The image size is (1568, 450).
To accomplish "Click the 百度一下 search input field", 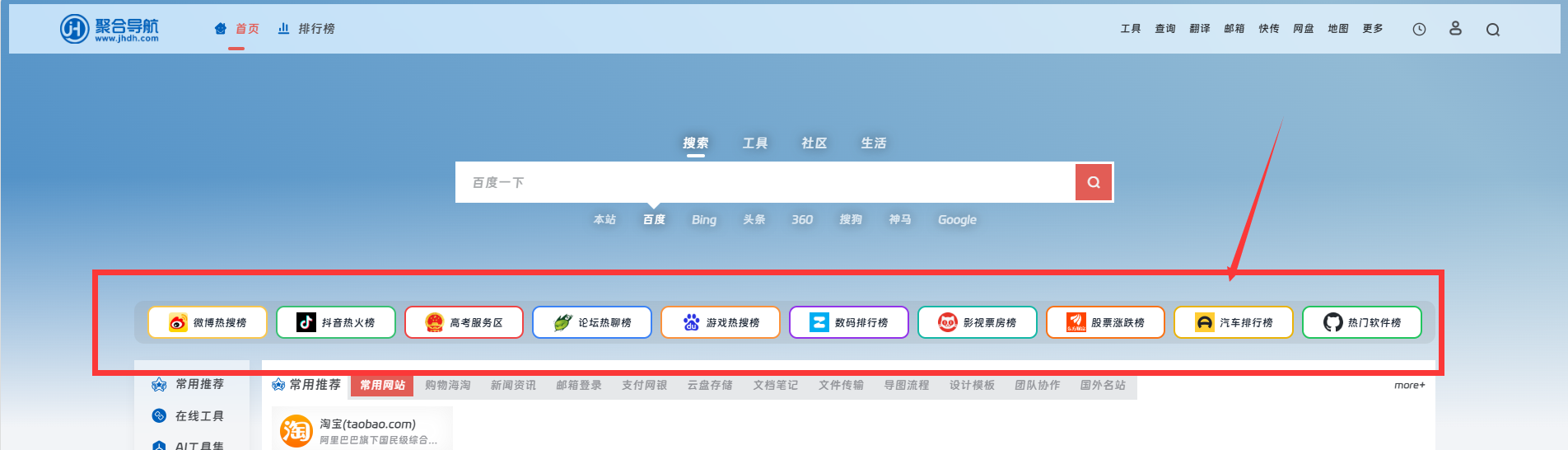I will click(765, 182).
